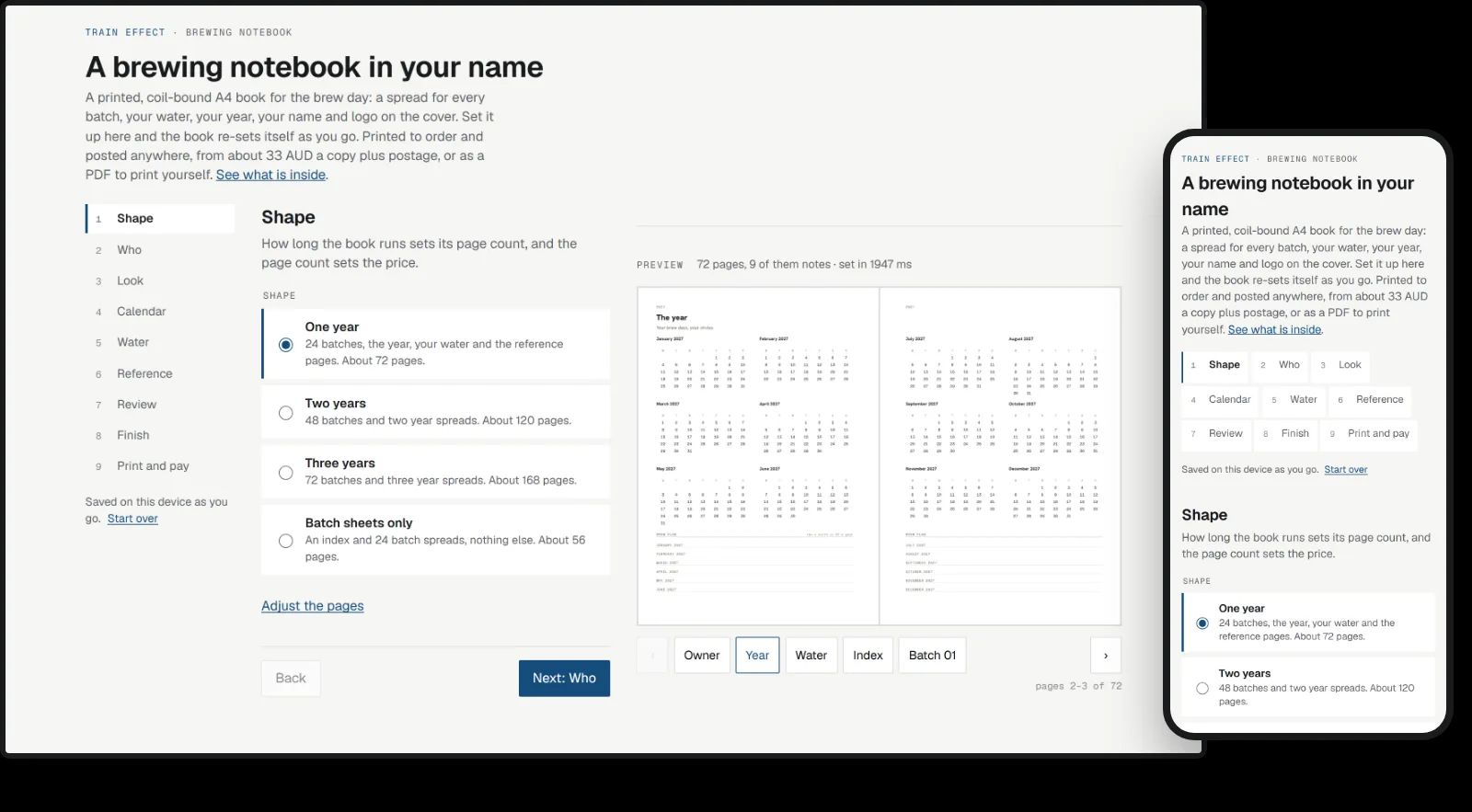Tap Finish step in phone preview

(1285, 434)
